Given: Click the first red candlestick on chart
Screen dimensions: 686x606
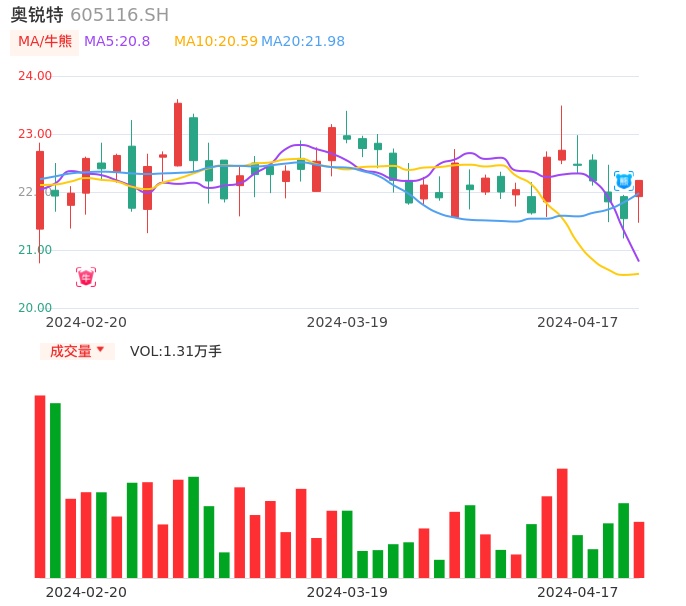Looking at the screenshot, I should pos(40,190).
